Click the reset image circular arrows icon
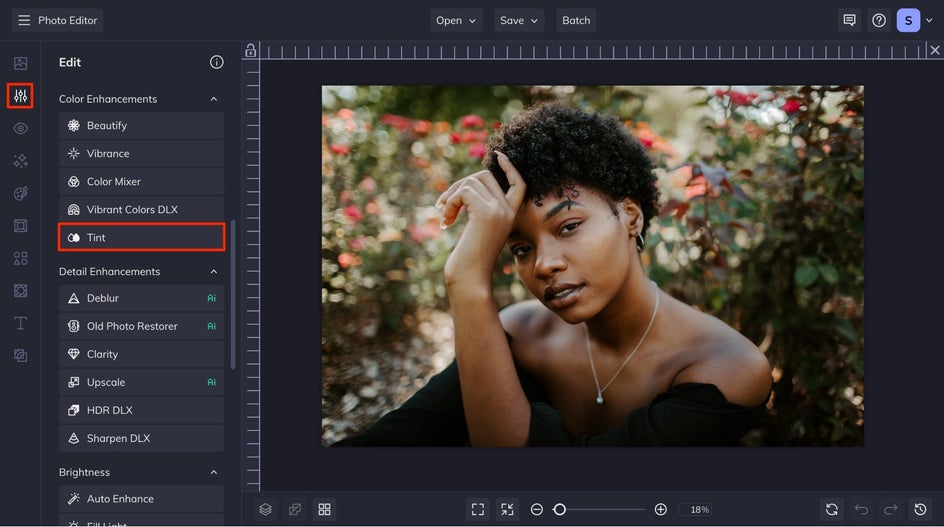This screenshot has width=944, height=527. 832,510
